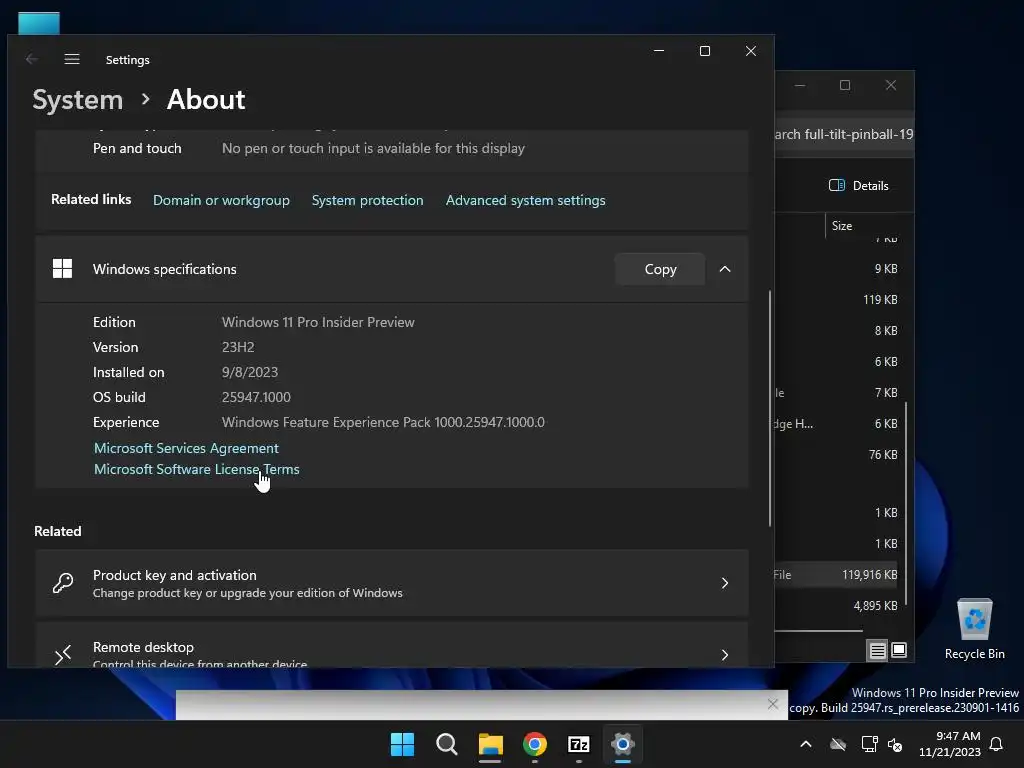Show hidden system tray icons
Image resolution: width=1024 pixels, height=768 pixels.
click(806, 744)
